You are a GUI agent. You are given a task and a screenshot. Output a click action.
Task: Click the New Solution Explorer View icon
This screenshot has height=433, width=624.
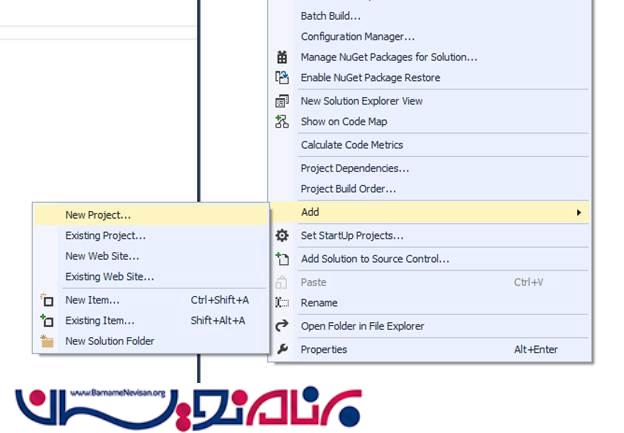pos(282,101)
